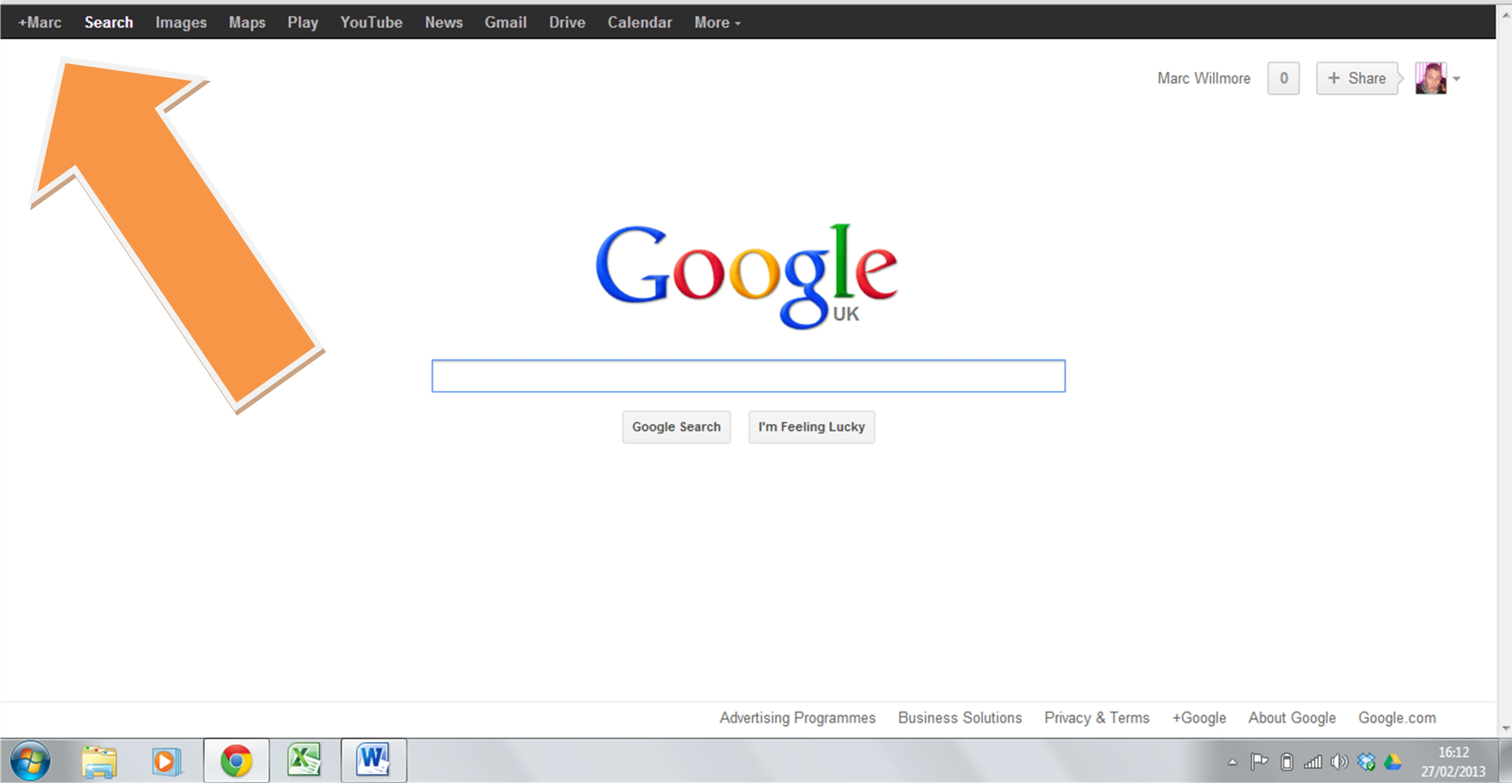The height and width of the screenshot is (784, 1512).
Task: Click the volume speaker tray icon
Action: pyautogui.click(x=1339, y=762)
